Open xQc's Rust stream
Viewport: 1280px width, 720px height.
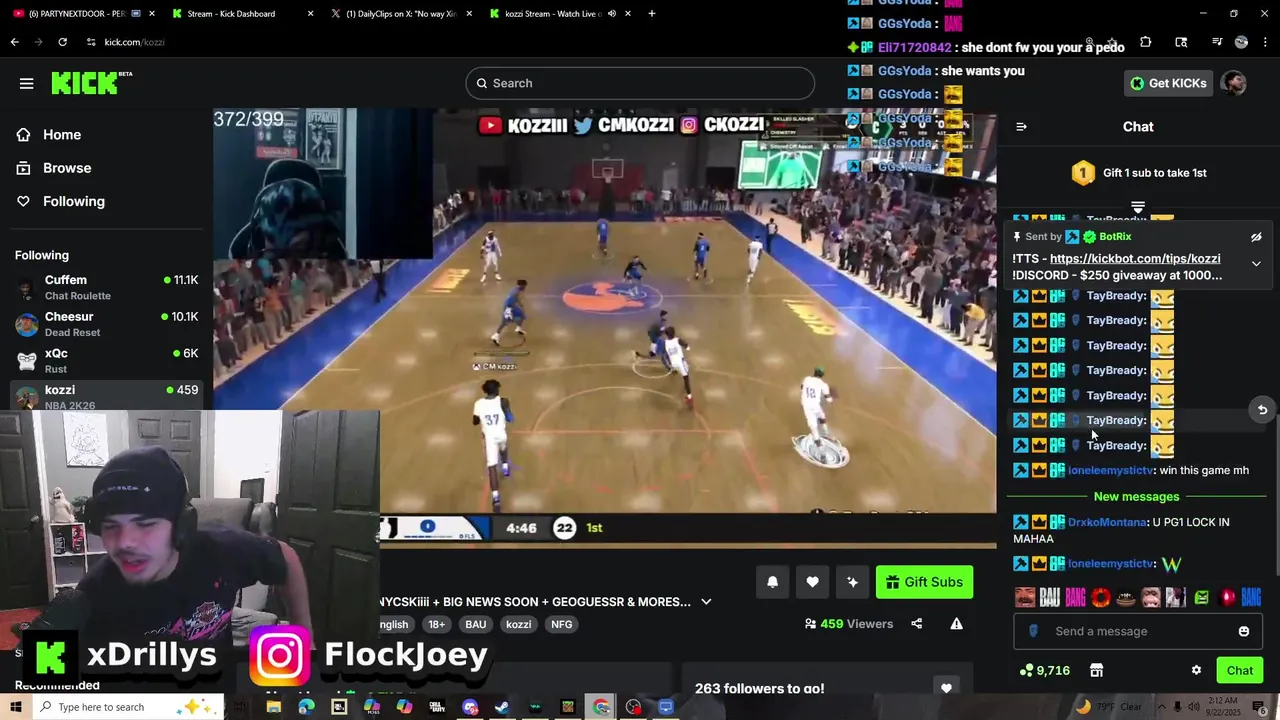pyautogui.click(x=106, y=361)
